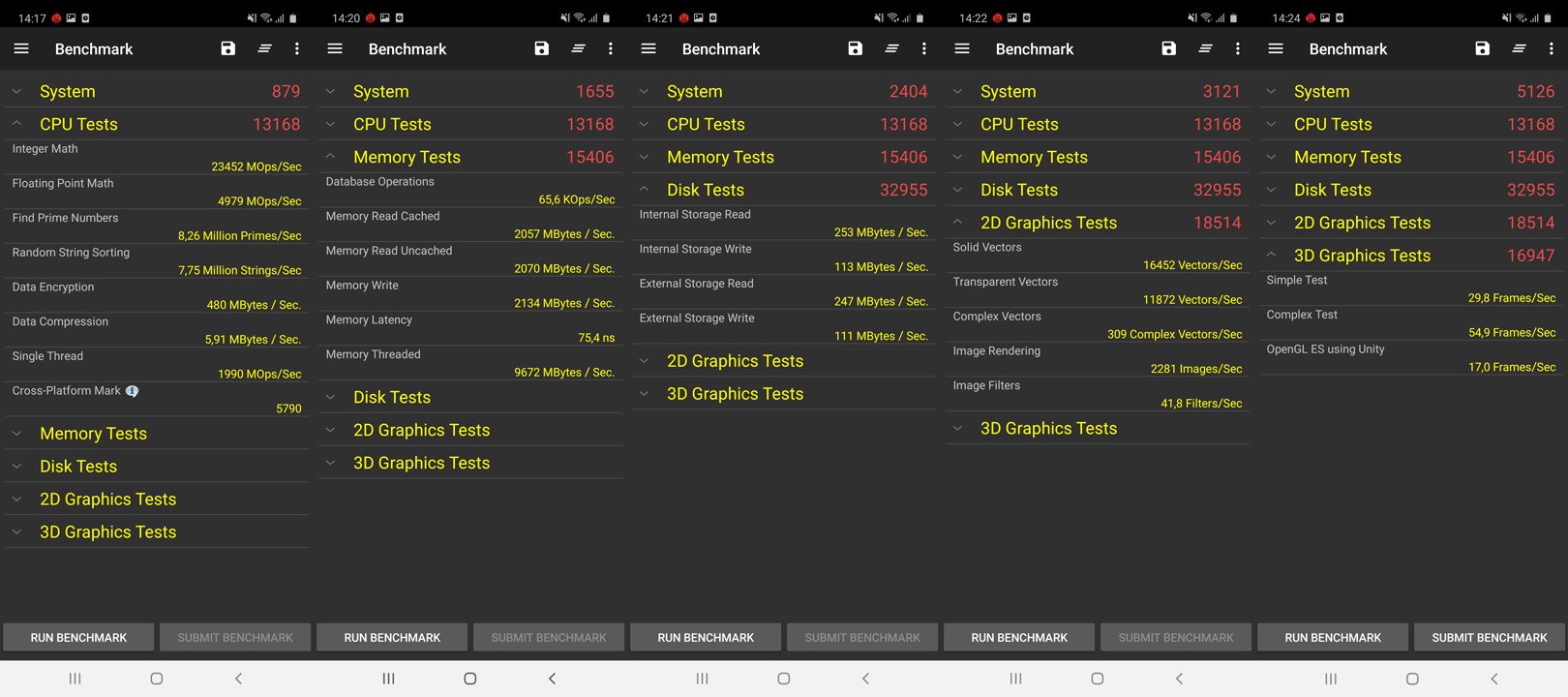The image size is (1568, 697).
Task: Tap RUN BENCHMARK on the 14:17 screen
Action: (x=78, y=637)
